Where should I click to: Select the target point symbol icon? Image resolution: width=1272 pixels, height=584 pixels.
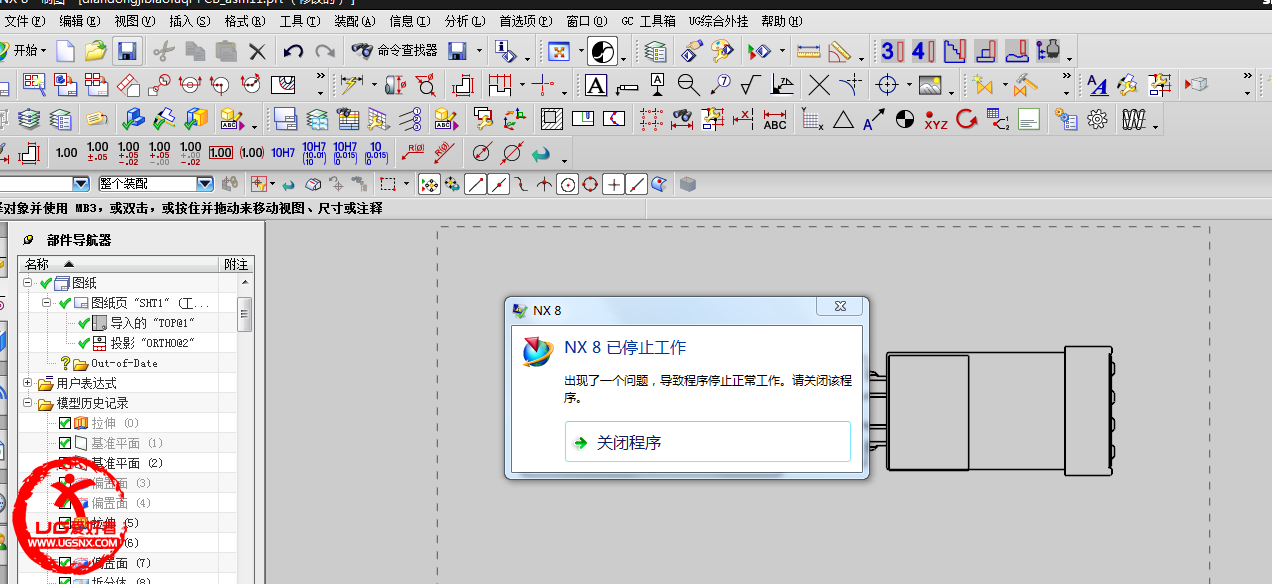click(x=887, y=85)
